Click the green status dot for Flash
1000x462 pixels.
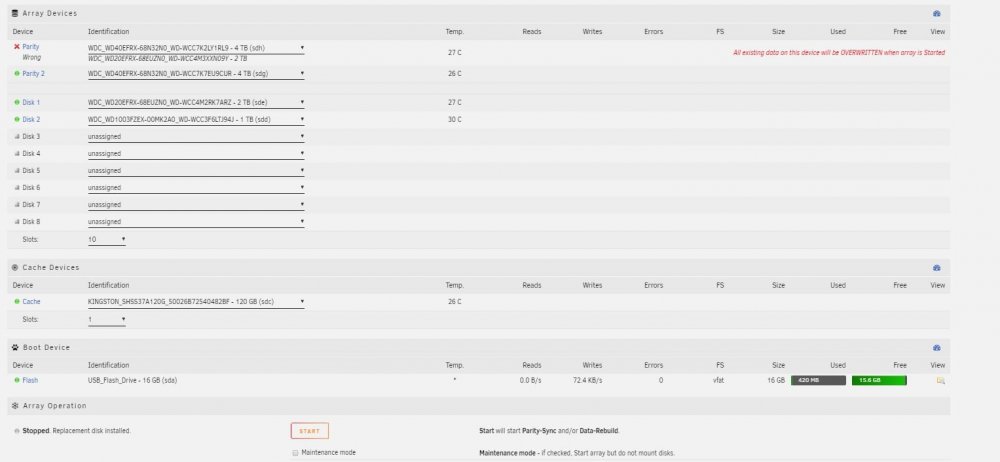pos(17,380)
